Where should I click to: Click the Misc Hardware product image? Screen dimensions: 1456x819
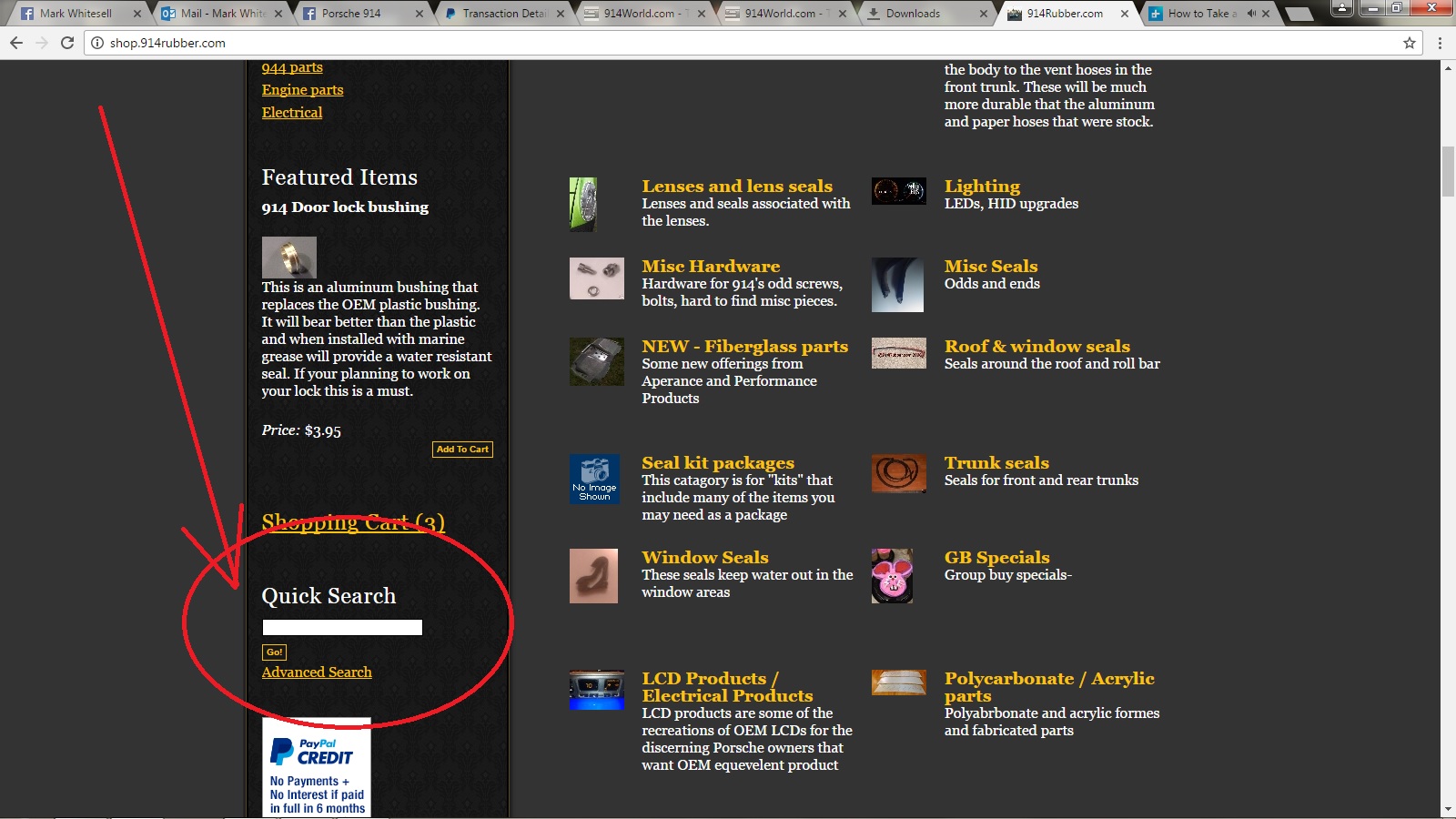(596, 278)
